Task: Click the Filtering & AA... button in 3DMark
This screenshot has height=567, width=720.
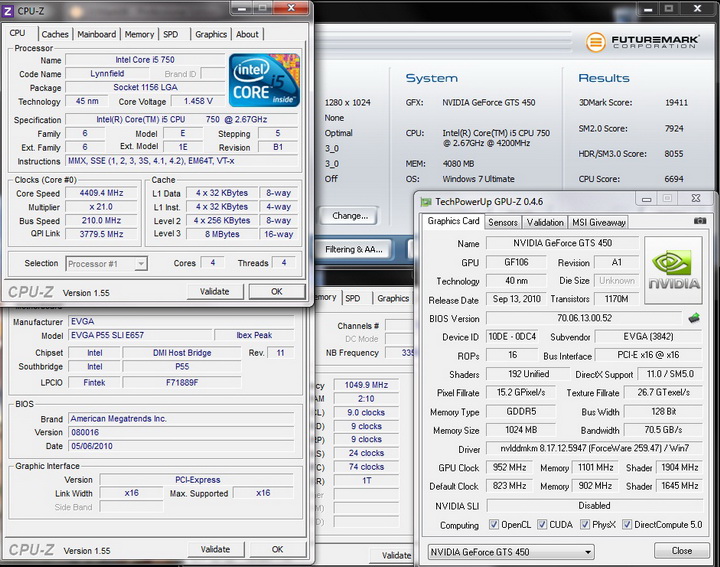Action: [354, 249]
